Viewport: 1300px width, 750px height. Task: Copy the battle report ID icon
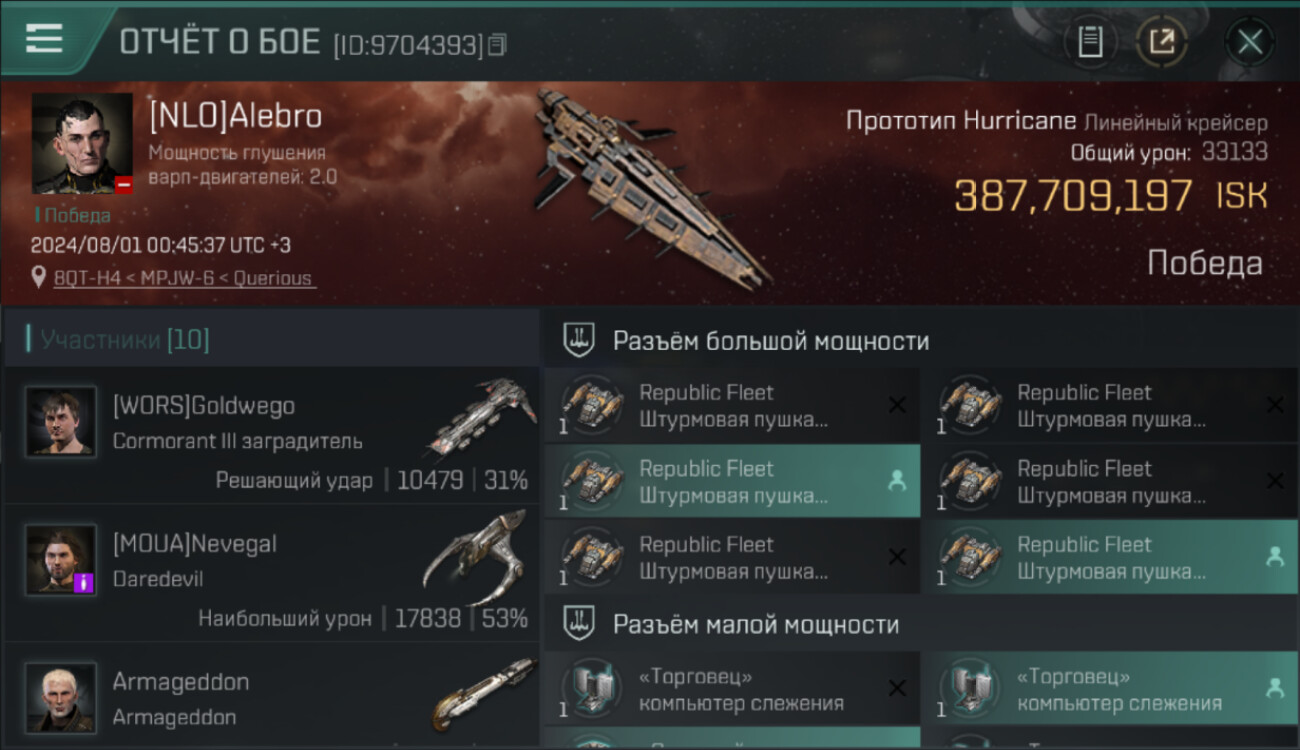498,44
